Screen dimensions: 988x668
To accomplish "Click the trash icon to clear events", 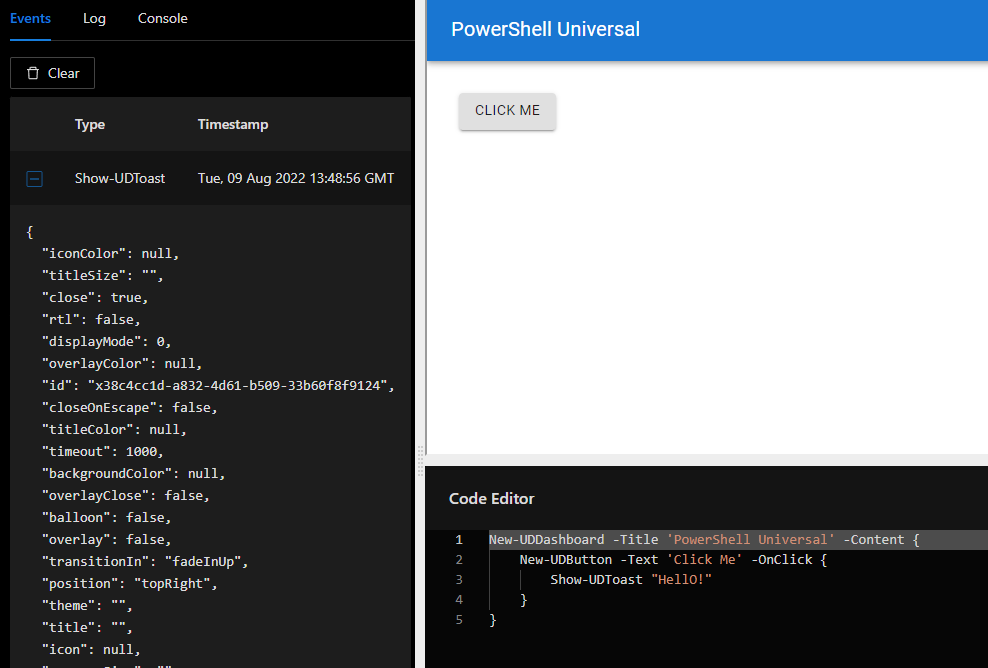I will click(x=34, y=73).
